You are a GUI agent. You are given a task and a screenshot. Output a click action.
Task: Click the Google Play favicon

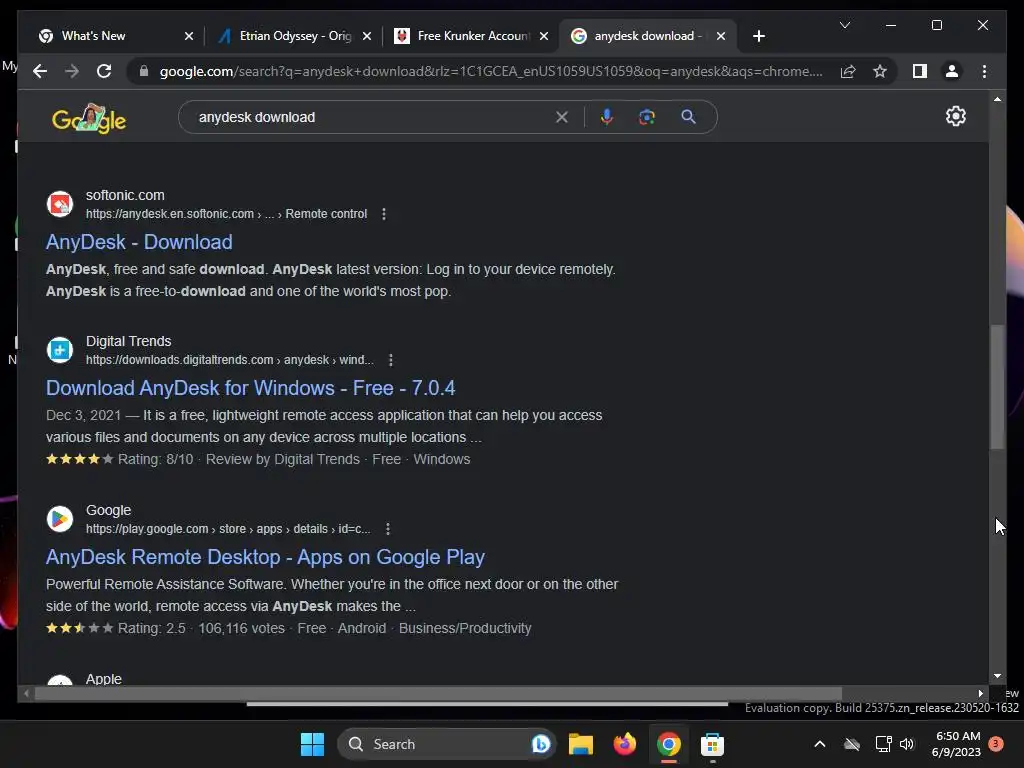tap(59, 519)
